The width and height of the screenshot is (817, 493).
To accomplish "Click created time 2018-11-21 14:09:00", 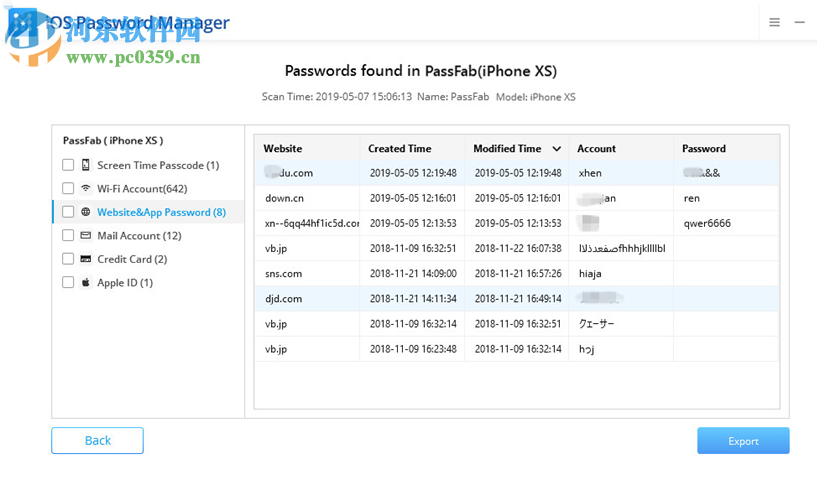I will (413, 274).
